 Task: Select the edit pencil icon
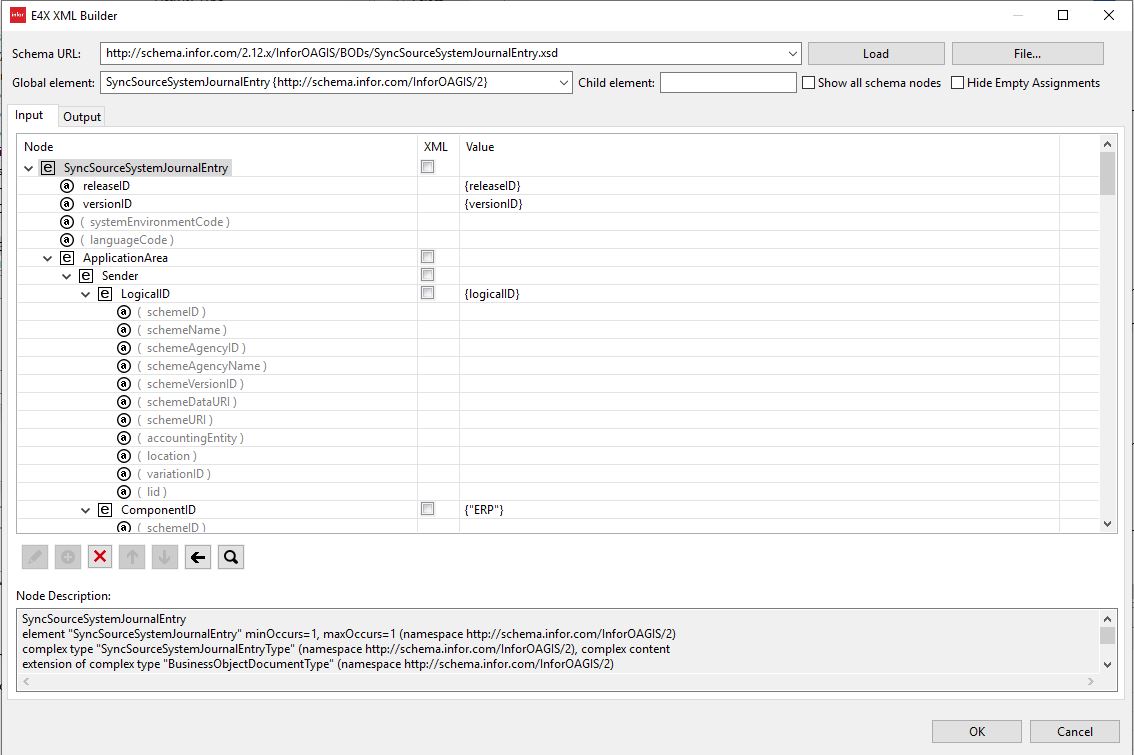click(35, 557)
